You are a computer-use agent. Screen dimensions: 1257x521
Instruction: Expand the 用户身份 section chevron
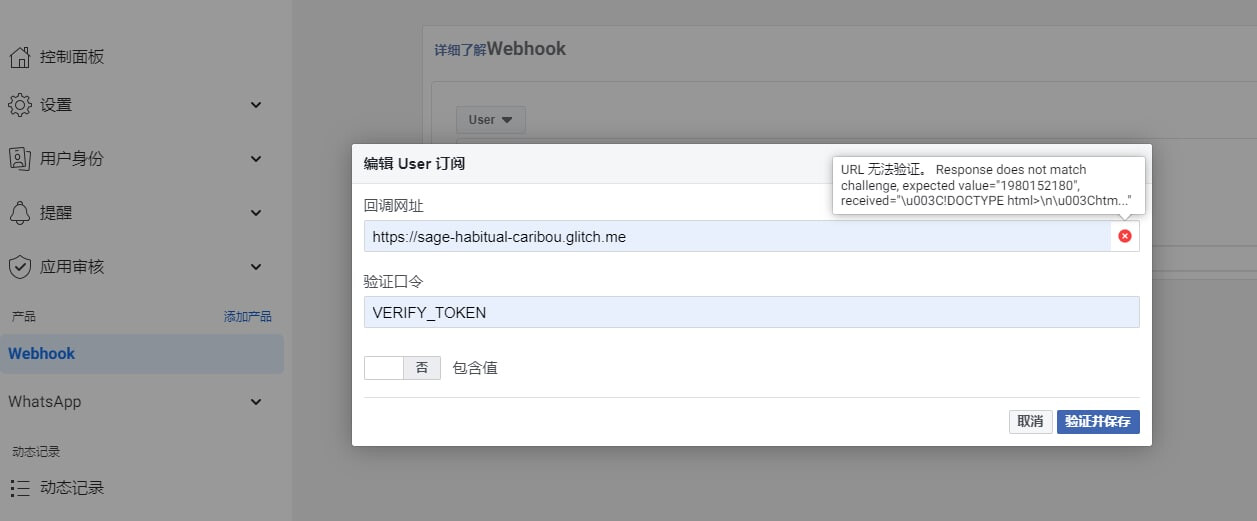point(256,159)
